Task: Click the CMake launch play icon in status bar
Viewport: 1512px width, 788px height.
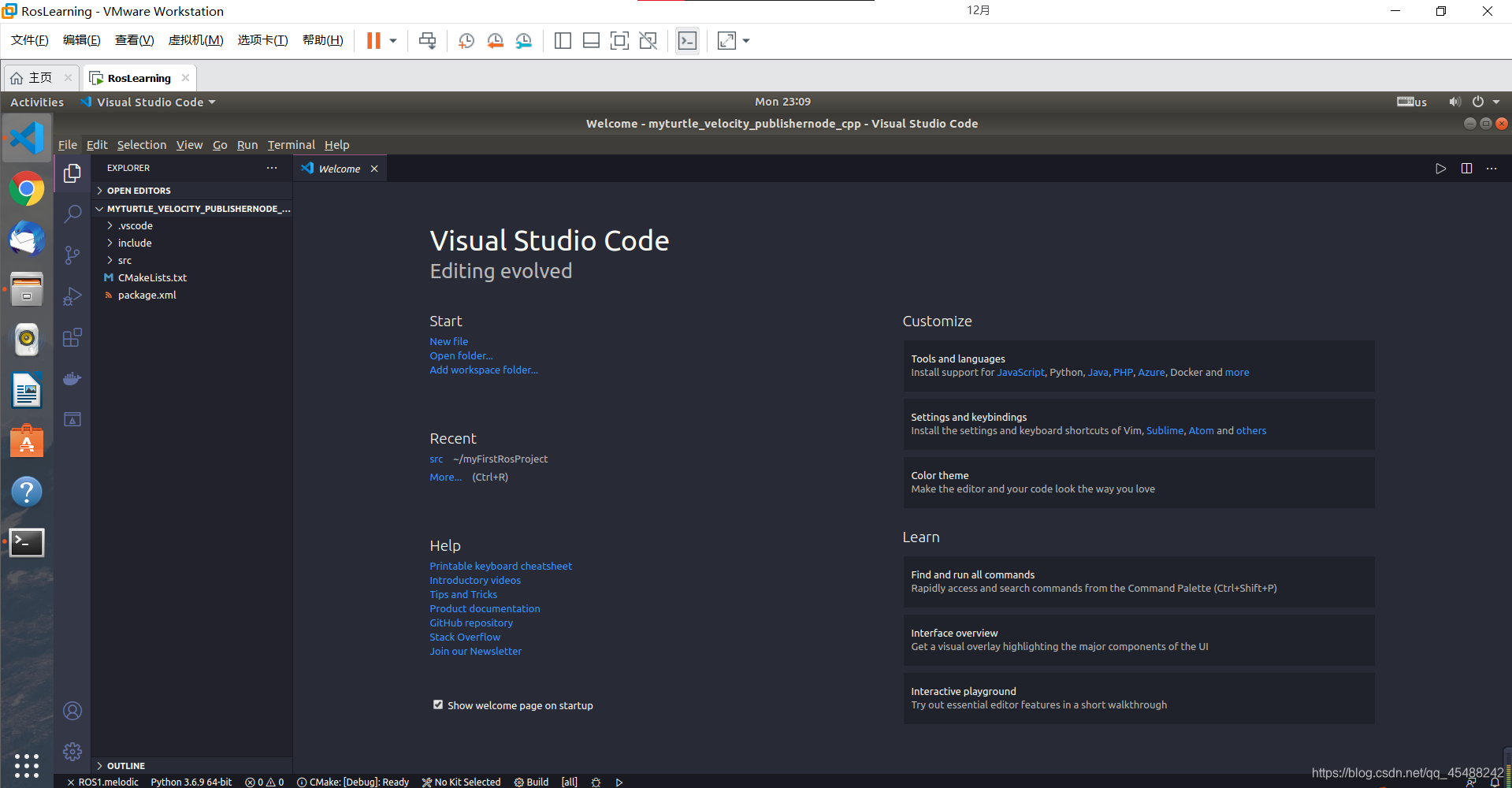Action: pos(619,782)
